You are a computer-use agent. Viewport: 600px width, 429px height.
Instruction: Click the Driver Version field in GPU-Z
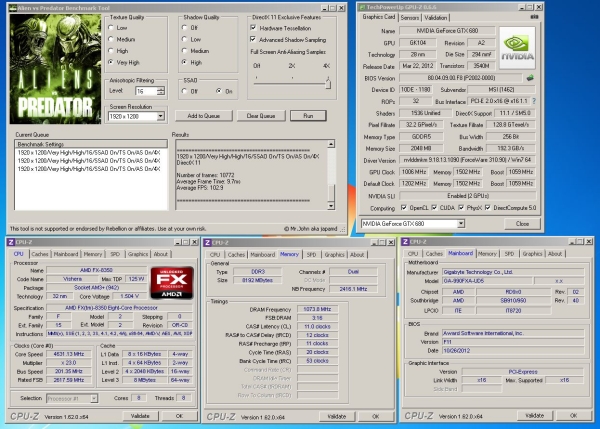click(467, 160)
